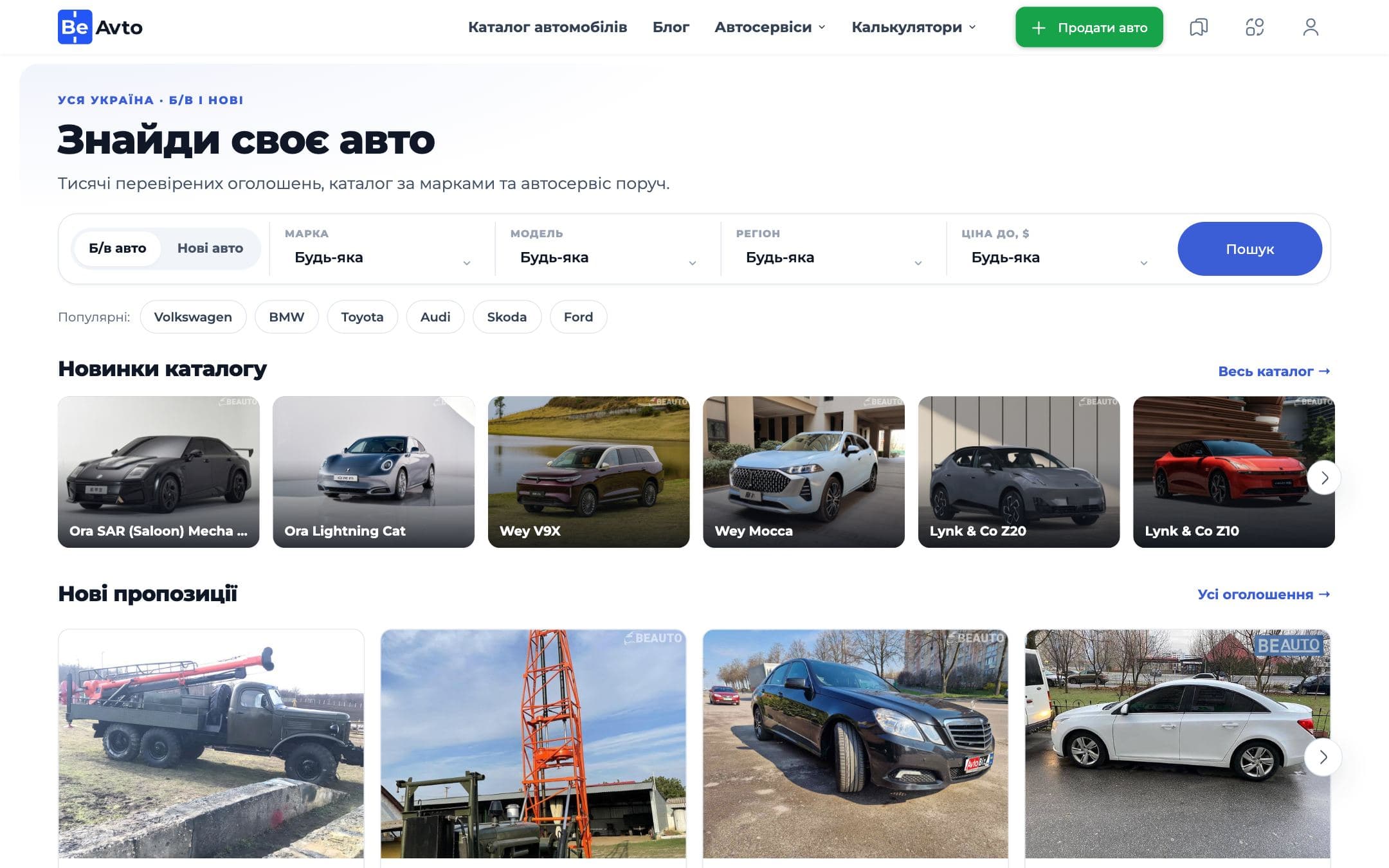
Task: Click the green Продати авто button
Action: click(x=1089, y=27)
